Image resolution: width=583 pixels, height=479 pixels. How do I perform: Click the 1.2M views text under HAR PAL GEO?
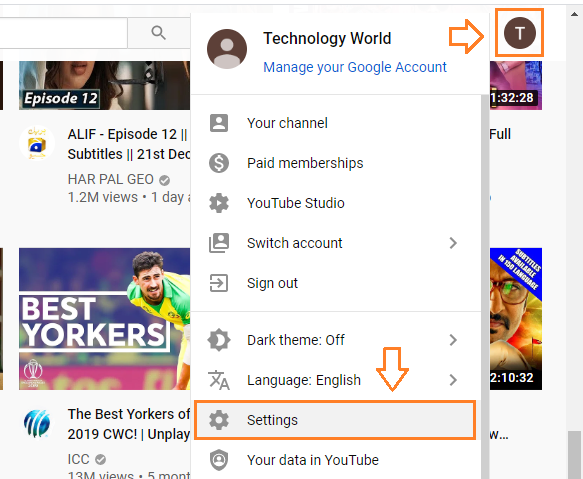[103, 197]
